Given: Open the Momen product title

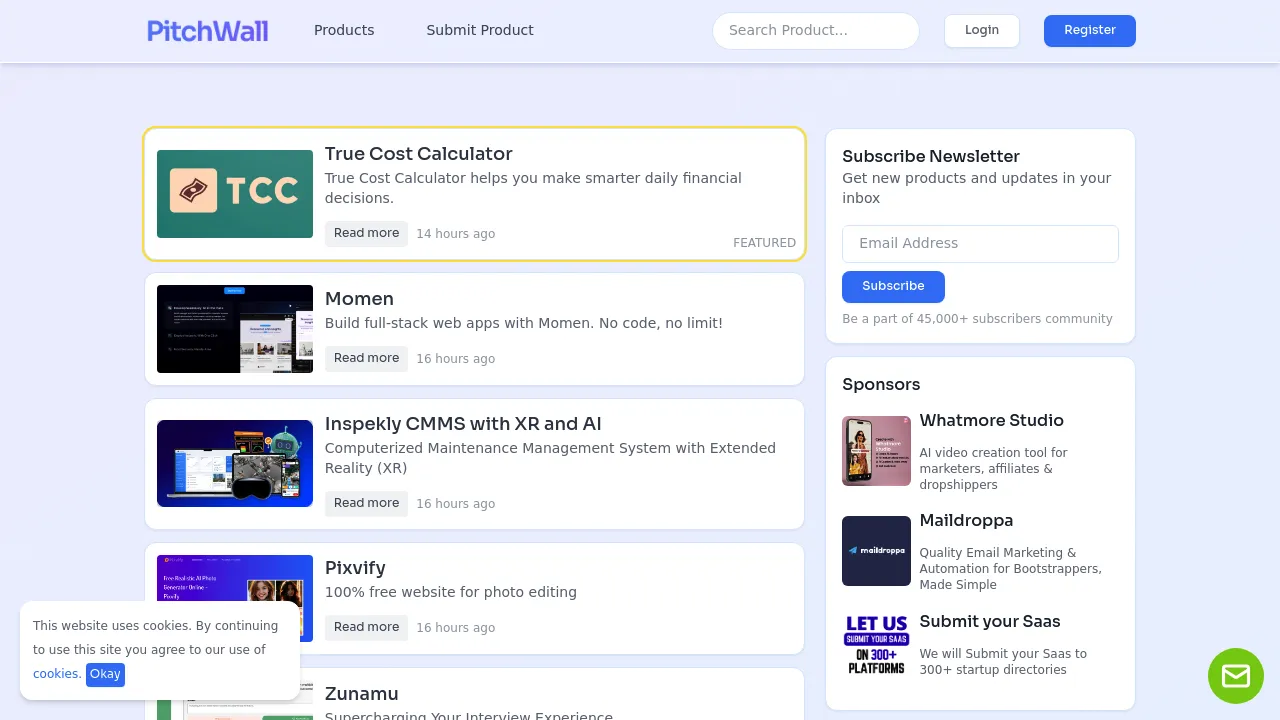Looking at the screenshot, I should pyautogui.click(x=359, y=299).
